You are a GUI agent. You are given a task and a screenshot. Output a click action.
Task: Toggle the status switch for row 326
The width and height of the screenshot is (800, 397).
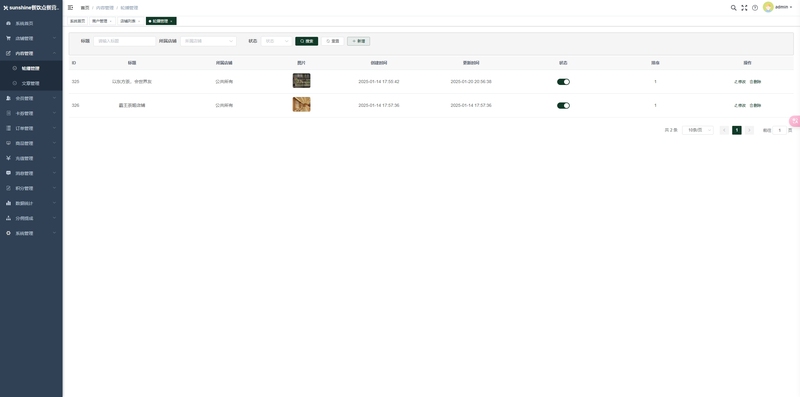coord(563,106)
